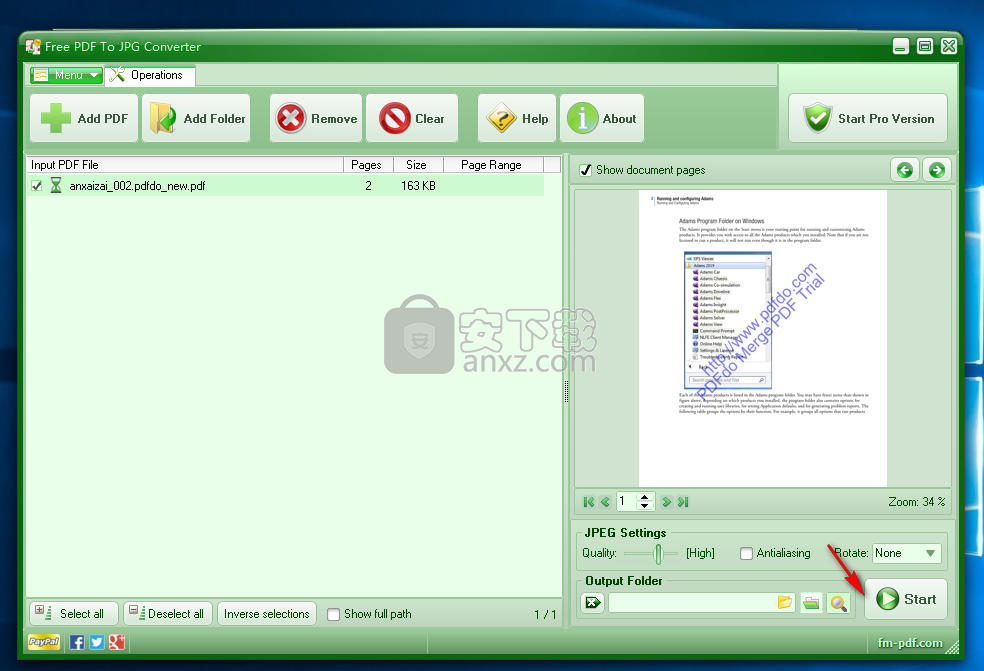The width and height of the screenshot is (984, 671).
Task: Click the Deselect all button
Action: pos(168,613)
